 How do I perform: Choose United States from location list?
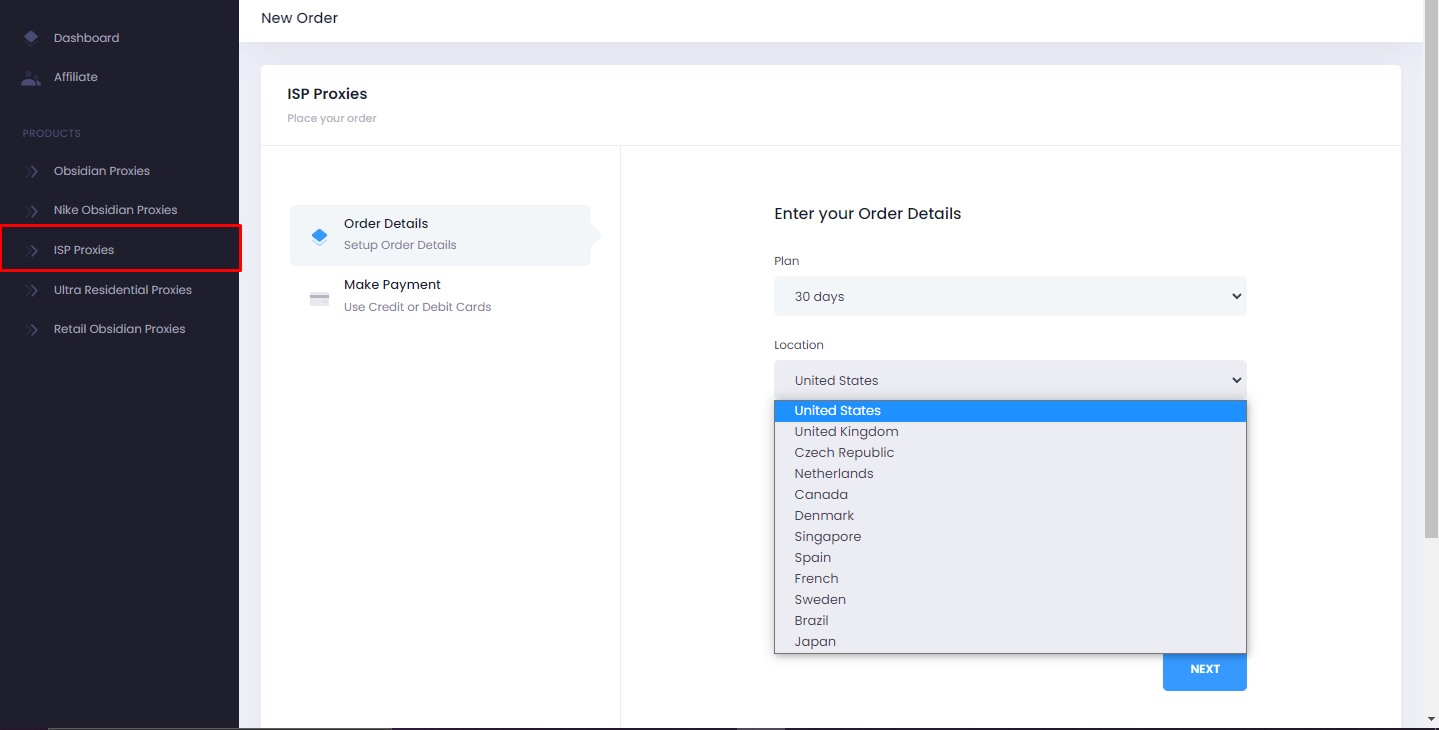[1010, 411]
